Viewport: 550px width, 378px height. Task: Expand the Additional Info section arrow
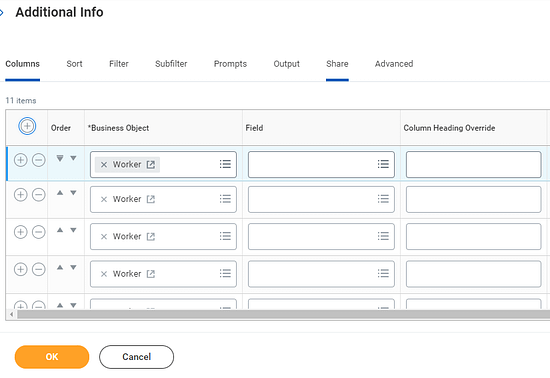(x=2, y=13)
